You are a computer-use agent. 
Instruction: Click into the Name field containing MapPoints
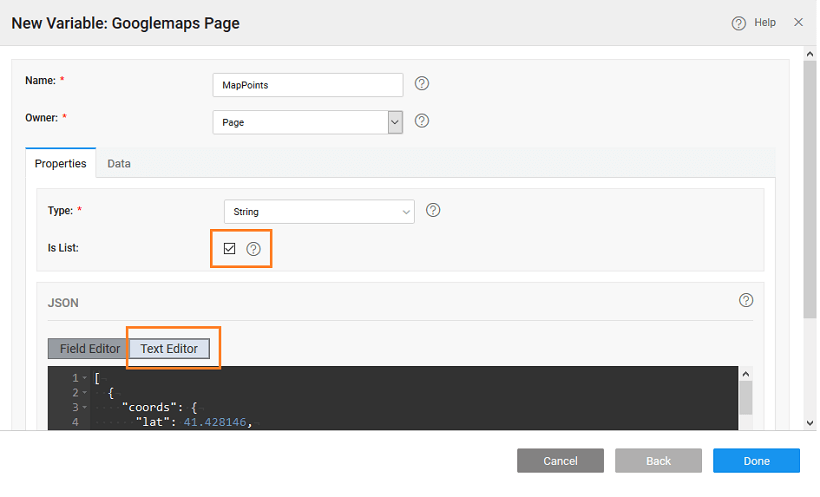(308, 85)
